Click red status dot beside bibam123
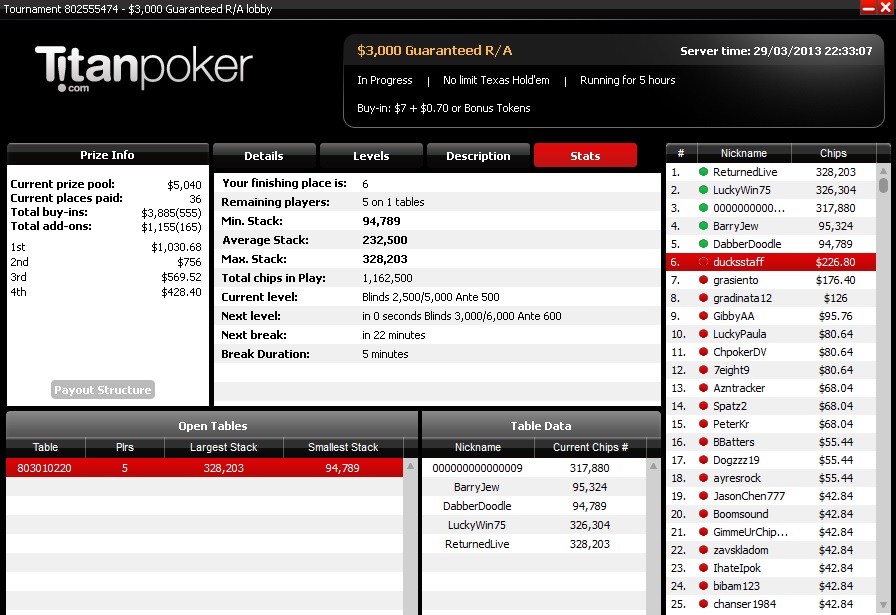The width and height of the screenshot is (896, 615). click(703, 586)
